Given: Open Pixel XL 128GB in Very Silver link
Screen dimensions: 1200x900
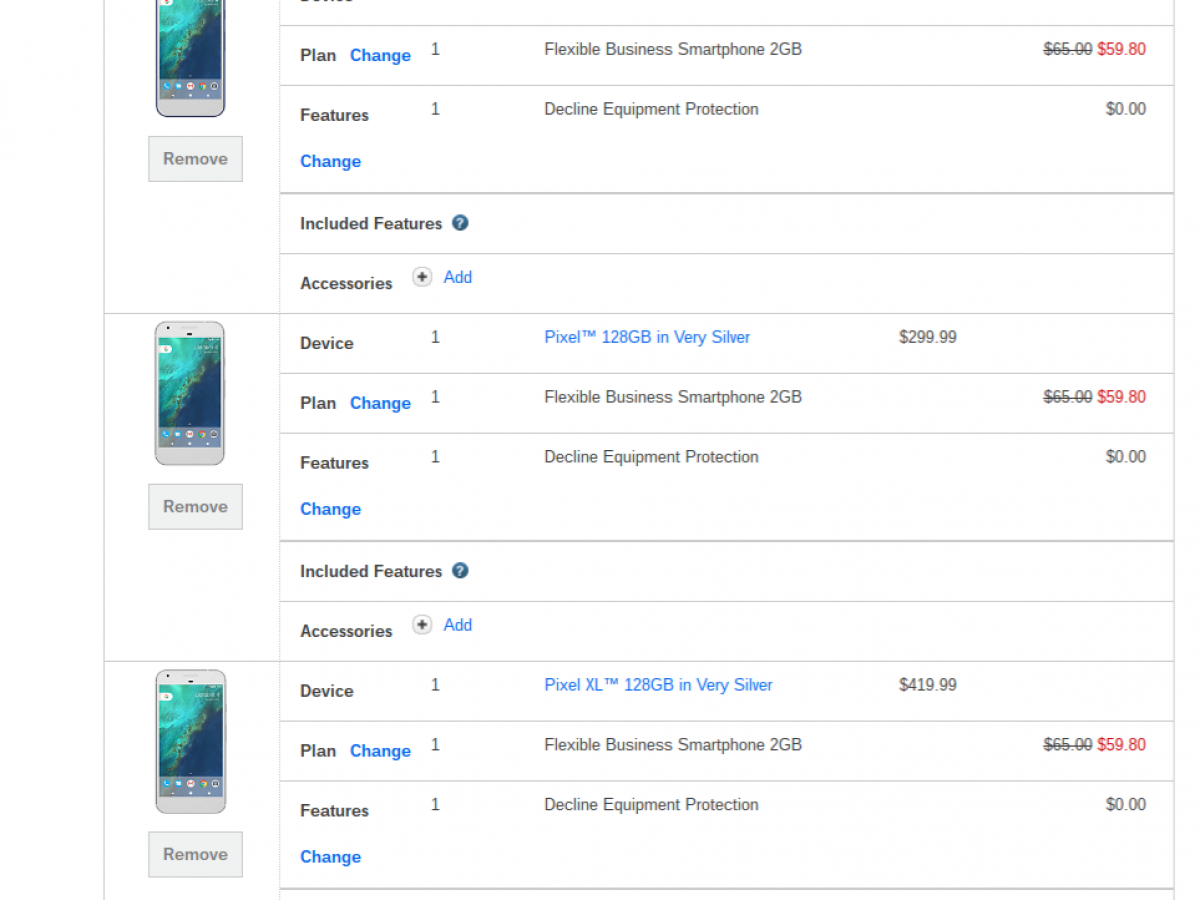Looking at the screenshot, I should pyautogui.click(x=658, y=685).
